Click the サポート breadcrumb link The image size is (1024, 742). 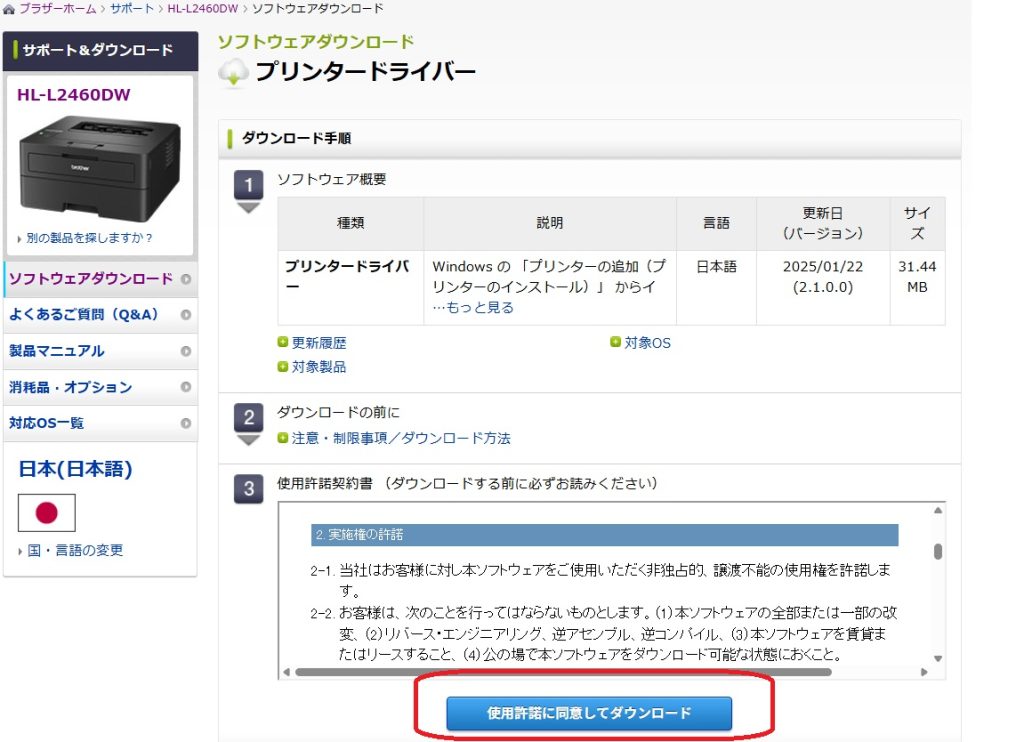[x=133, y=9]
